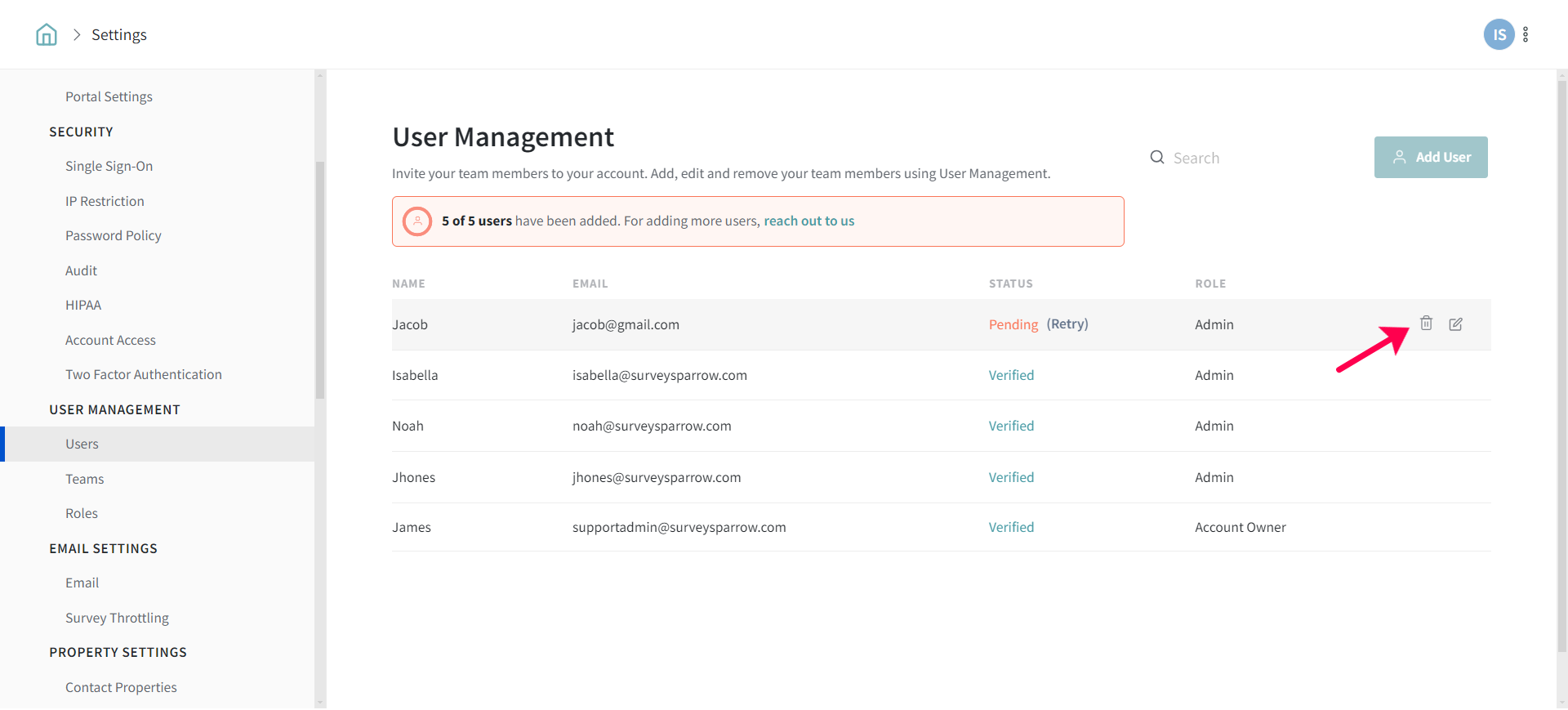Open Roles under User Management
The image size is (1568, 710).
click(82, 513)
